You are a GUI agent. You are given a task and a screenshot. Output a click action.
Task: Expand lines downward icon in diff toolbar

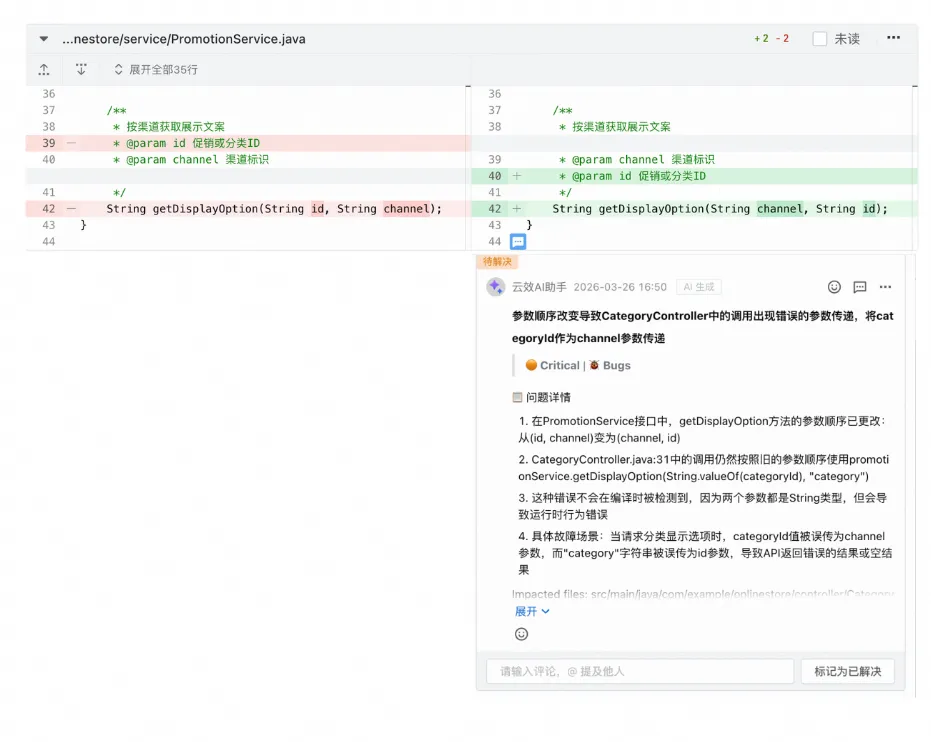coord(81,69)
